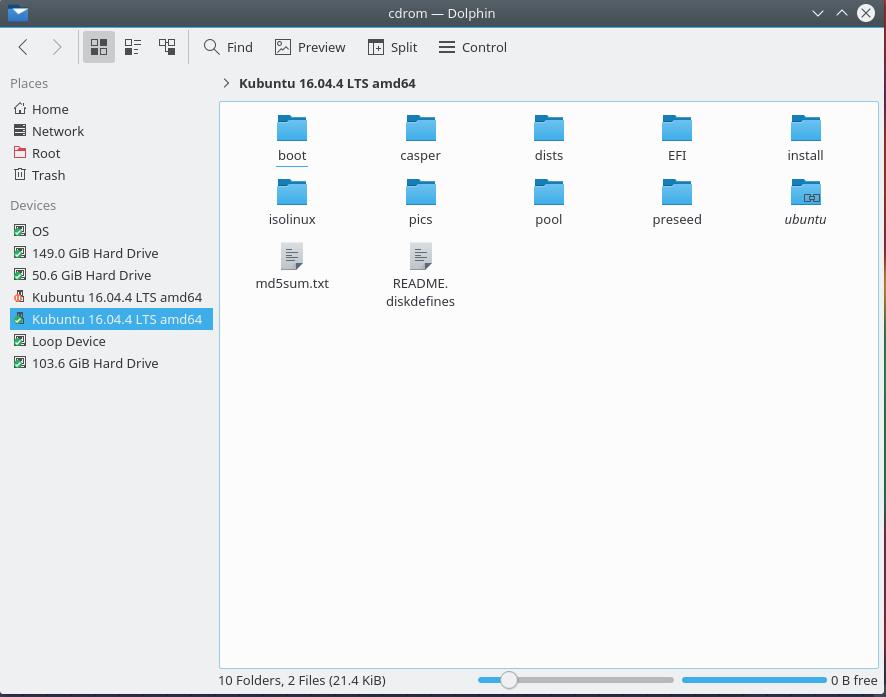Open the 149.0 GiB Hard Drive device
886x697 pixels.
[x=94, y=253]
